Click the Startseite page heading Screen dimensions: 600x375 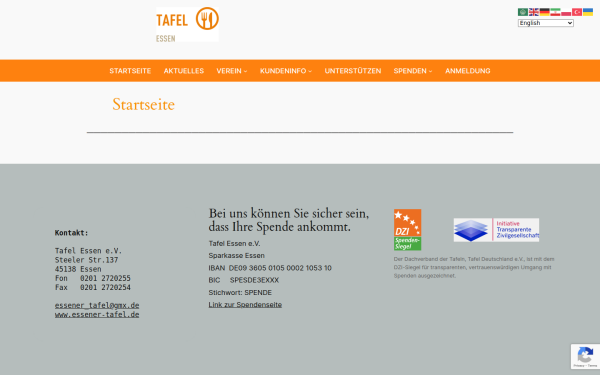coord(143,104)
